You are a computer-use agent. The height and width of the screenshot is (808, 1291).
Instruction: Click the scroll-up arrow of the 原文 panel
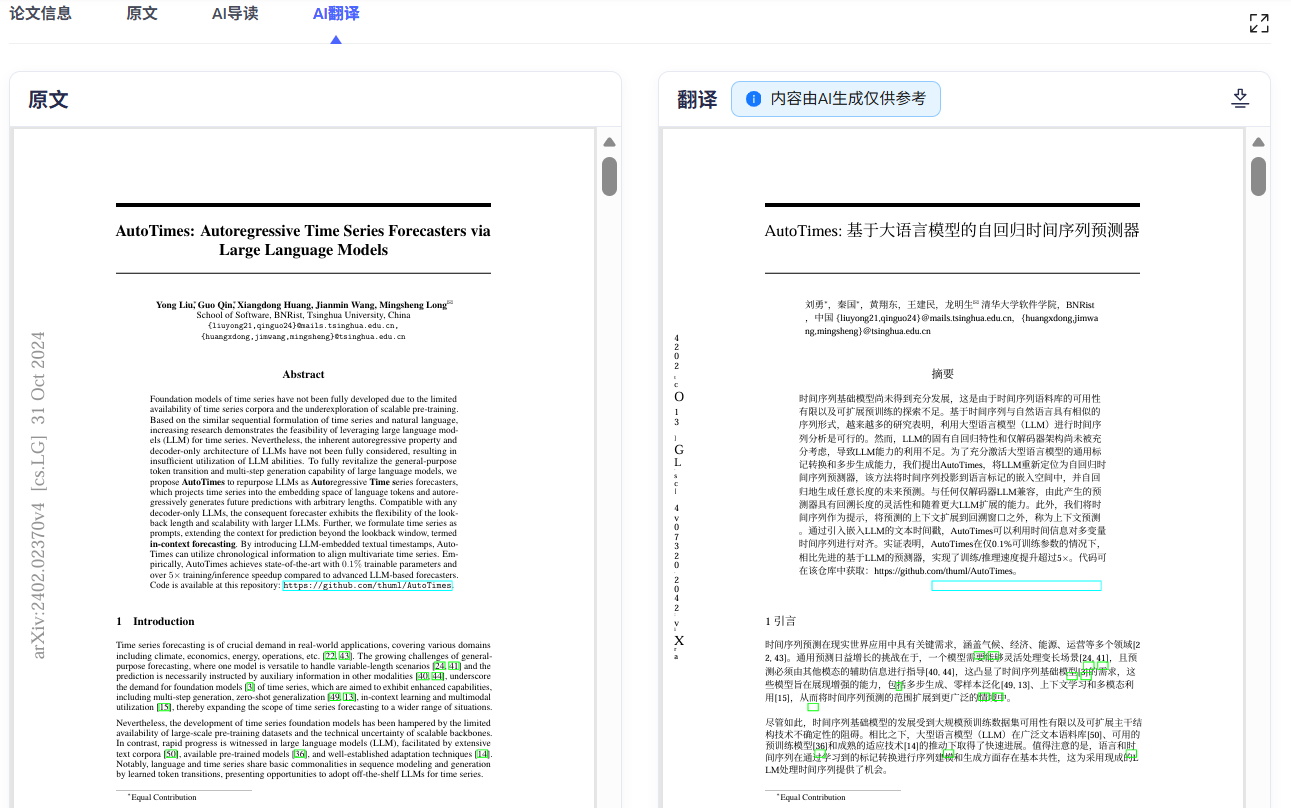coord(609,142)
